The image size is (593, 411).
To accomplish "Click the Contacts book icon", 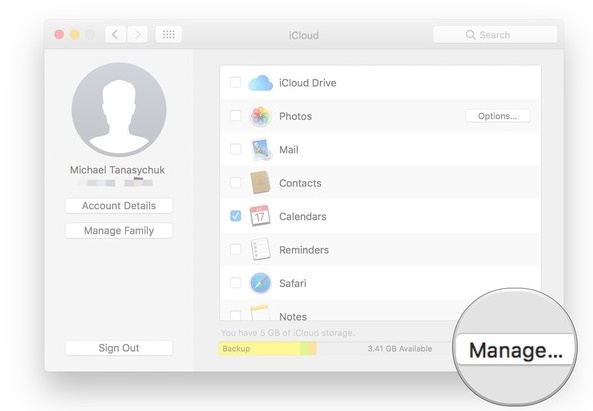I will [x=260, y=183].
